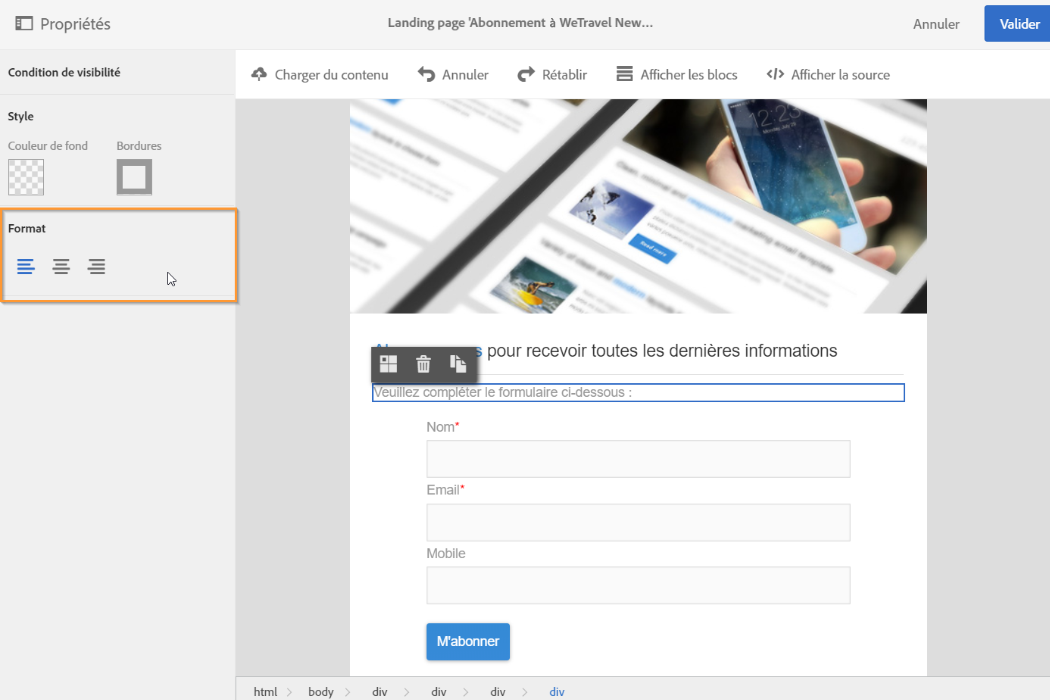The width and height of the screenshot is (1050, 700).
Task: Click 'pour recevoir toutes les dernières informations' heading
Action: tap(662, 350)
